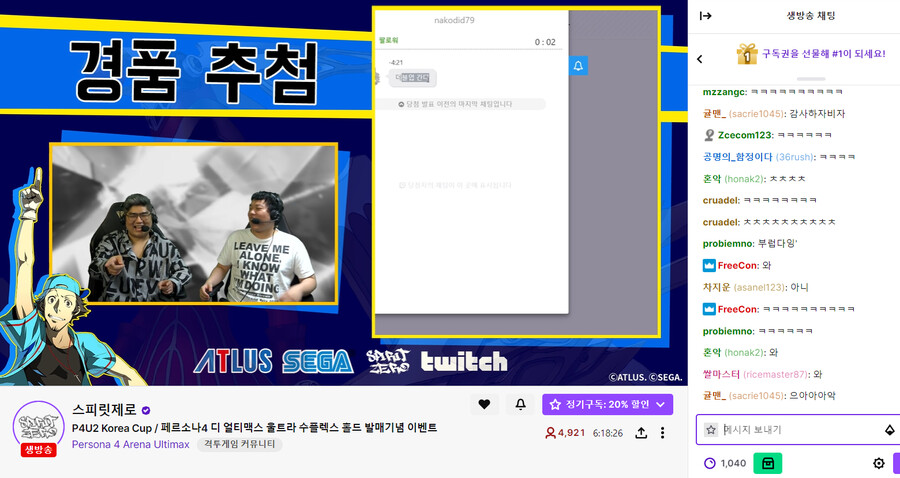Screen dimensions: 900x478
Task: Click the gift subscription banner text
Action: click(x=823, y=54)
